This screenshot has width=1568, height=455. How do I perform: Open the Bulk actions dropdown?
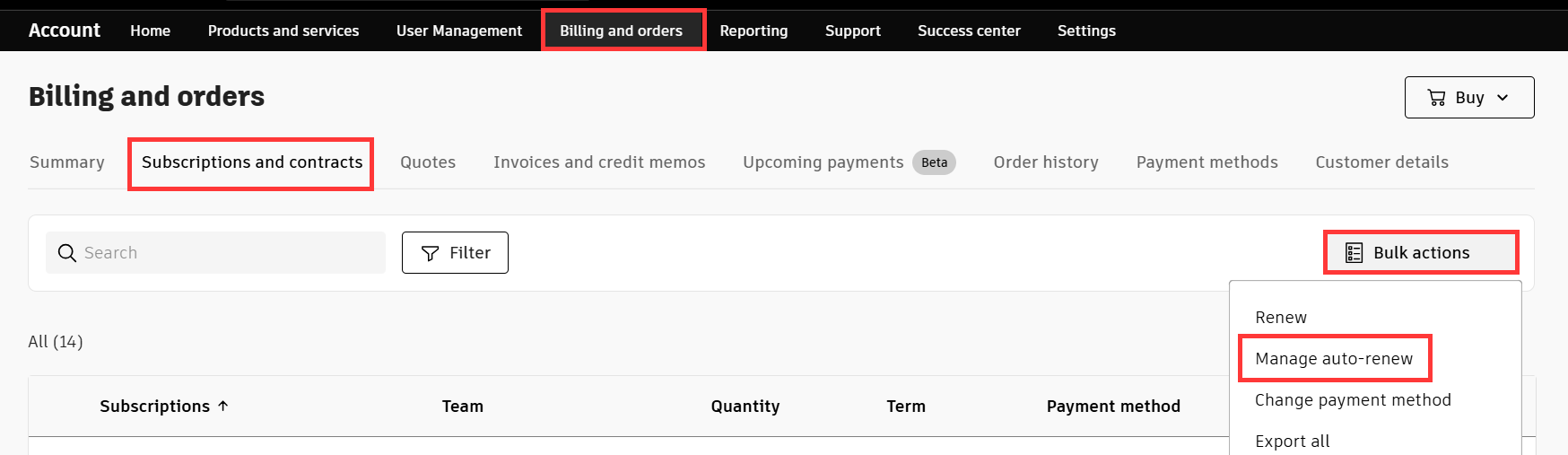[1421, 253]
